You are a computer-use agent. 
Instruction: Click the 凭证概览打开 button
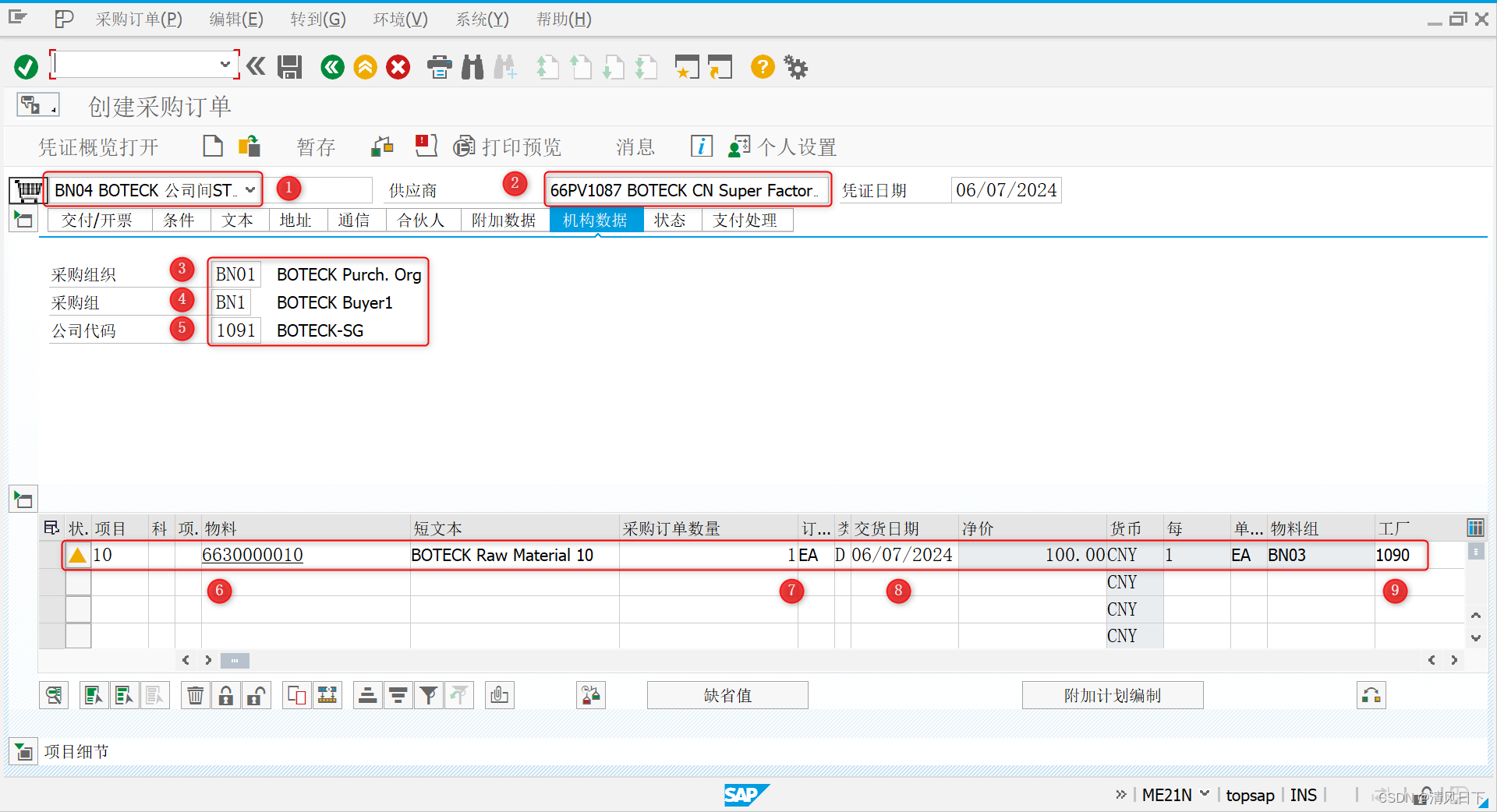pyautogui.click(x=99, y=147)
